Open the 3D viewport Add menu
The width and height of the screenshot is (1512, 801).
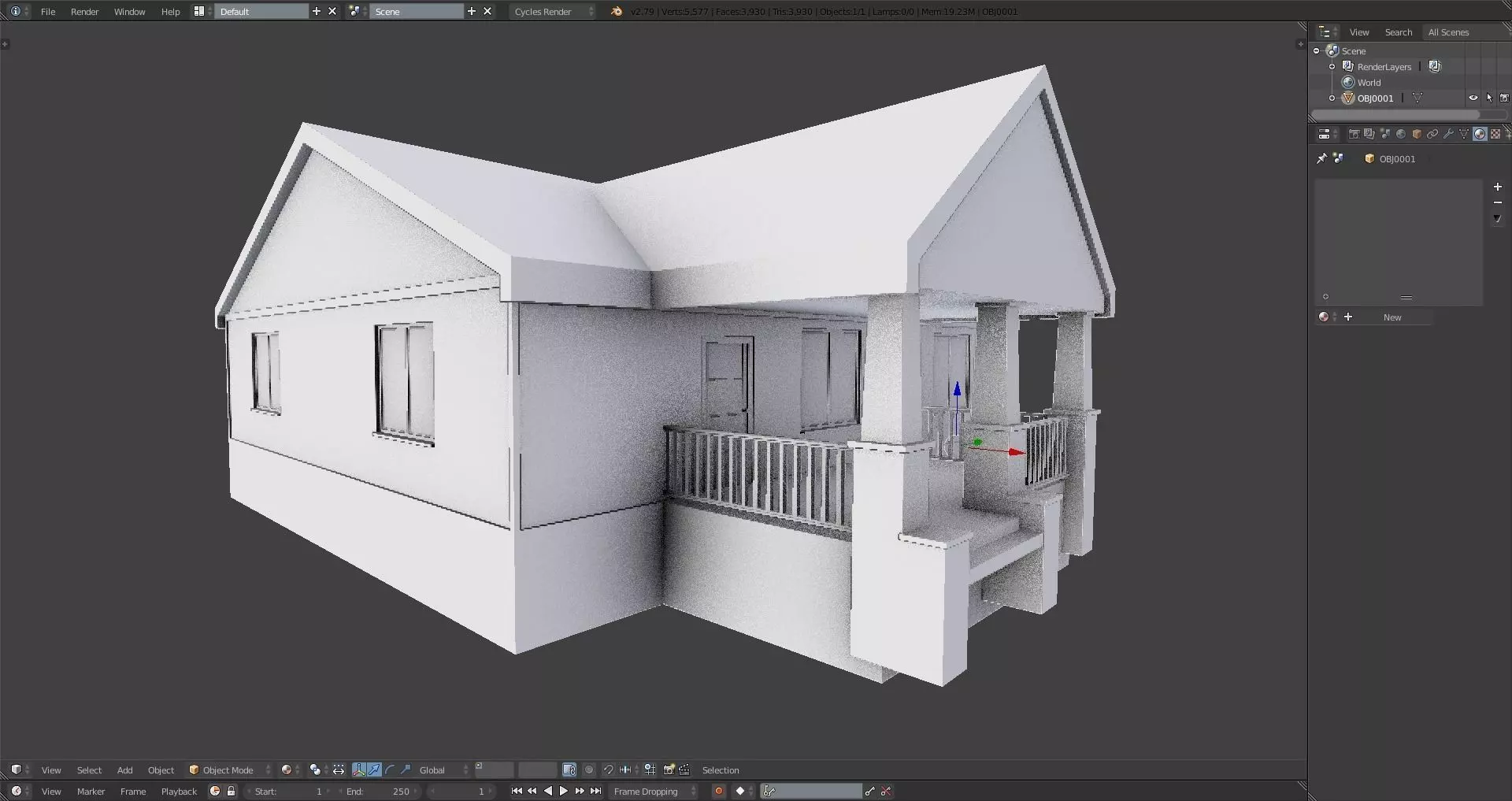click(124, 769)
